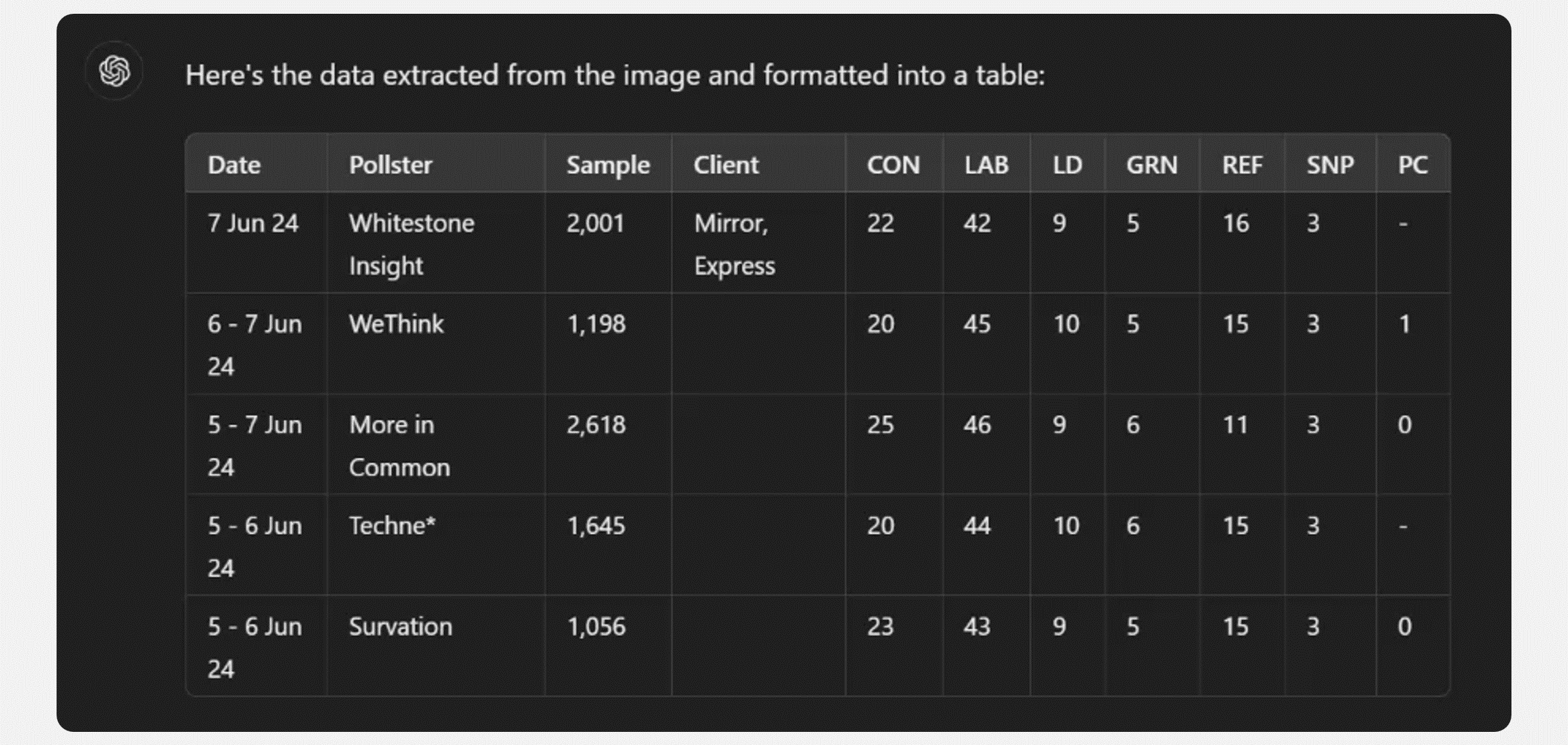
Task: Click the REF column header
Action: (x=1242, y=165)
